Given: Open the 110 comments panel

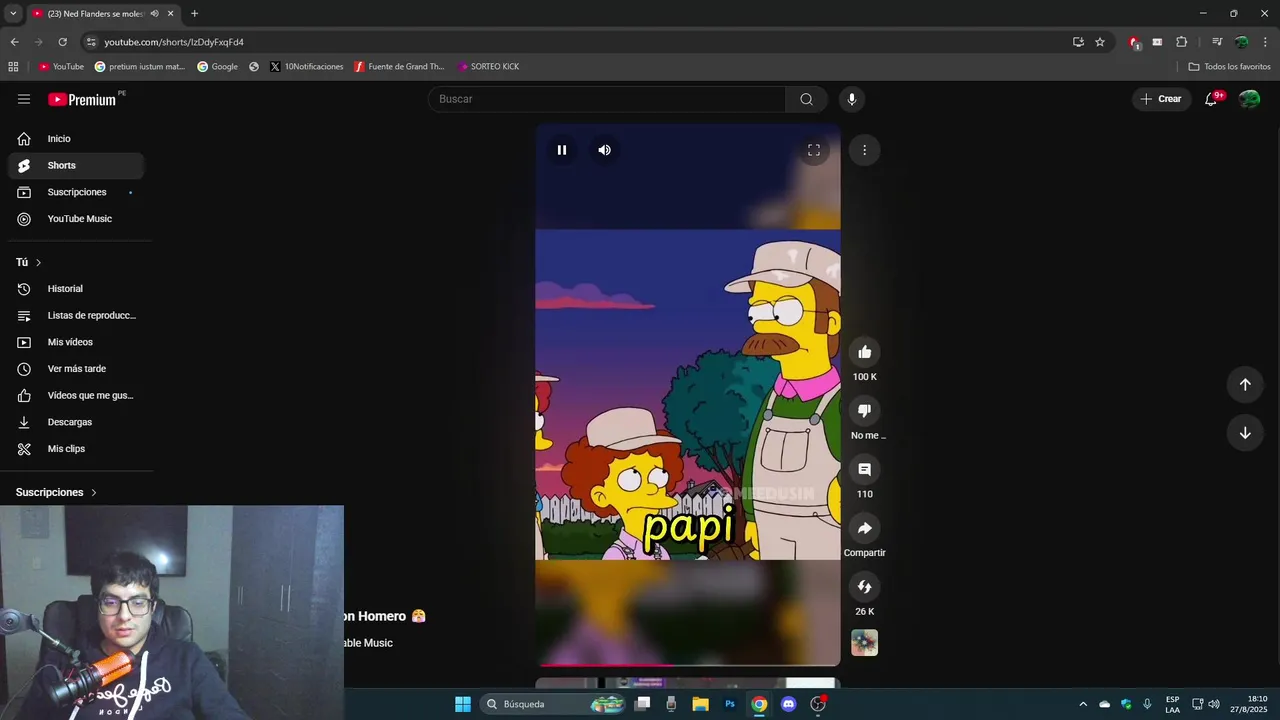Looking at the screenshot, I should [865, 469].
